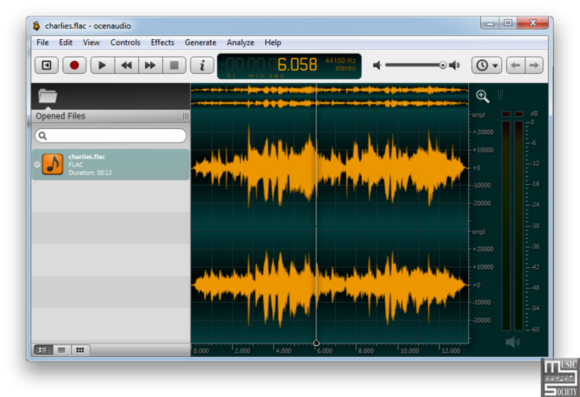580x397 pixels.
Task: Click the speaker icon below level meters
Action: (x=512, y=342)
